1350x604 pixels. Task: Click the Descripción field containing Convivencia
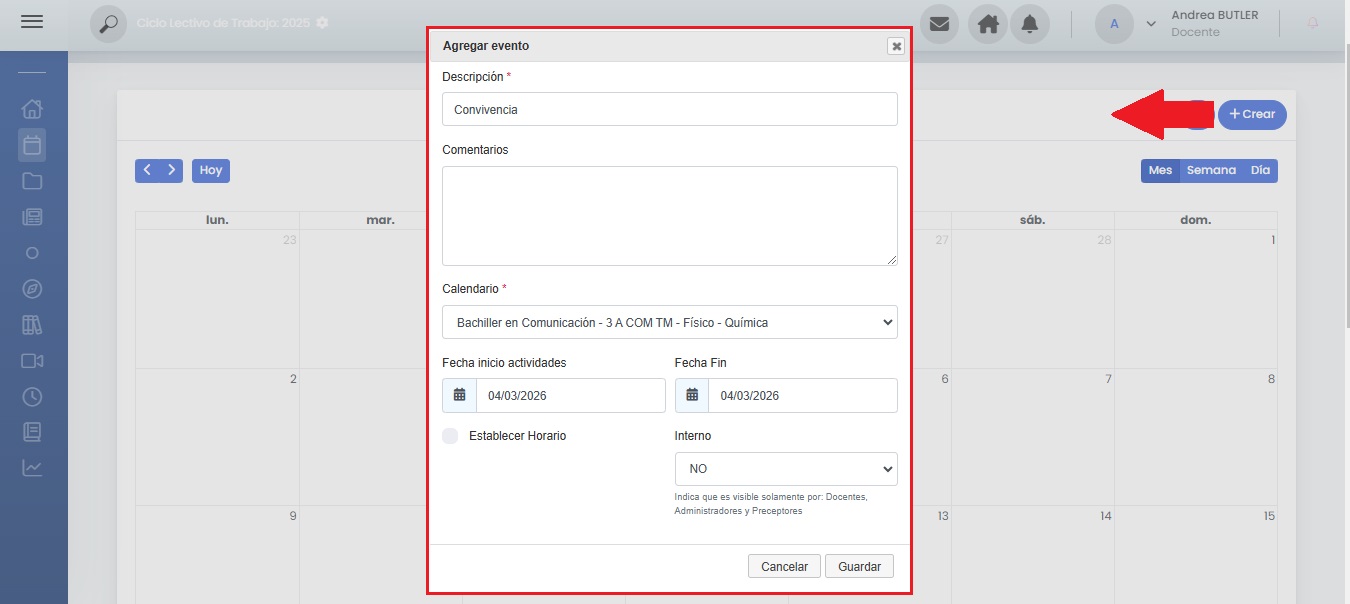[669, 109]
